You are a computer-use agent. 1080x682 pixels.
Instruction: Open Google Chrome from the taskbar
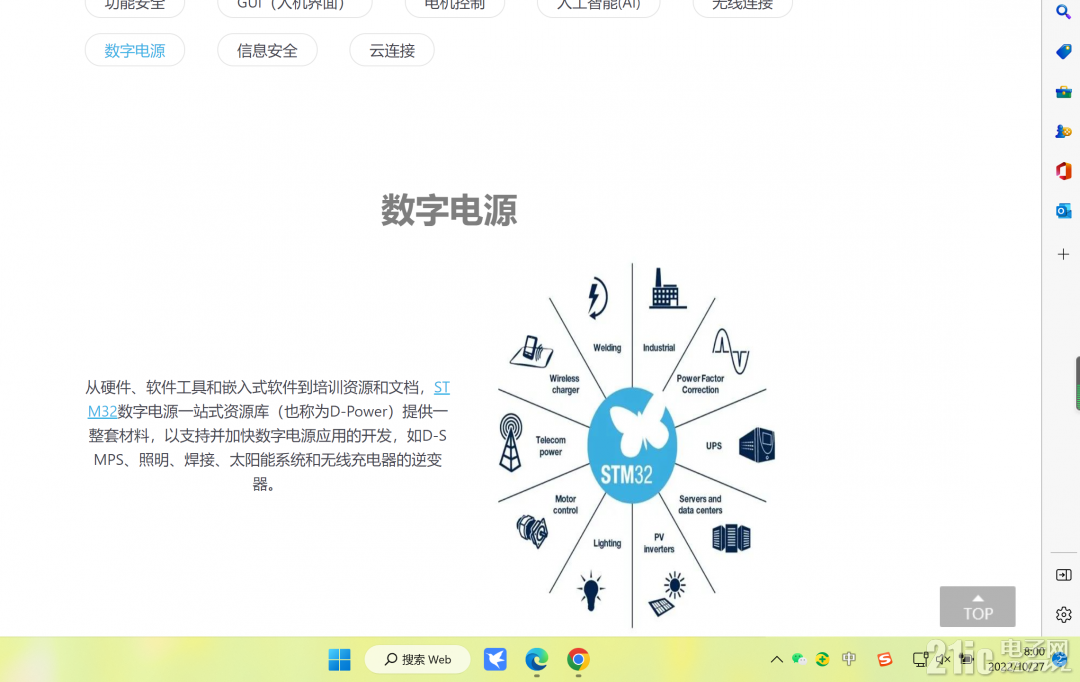[578, 659]
